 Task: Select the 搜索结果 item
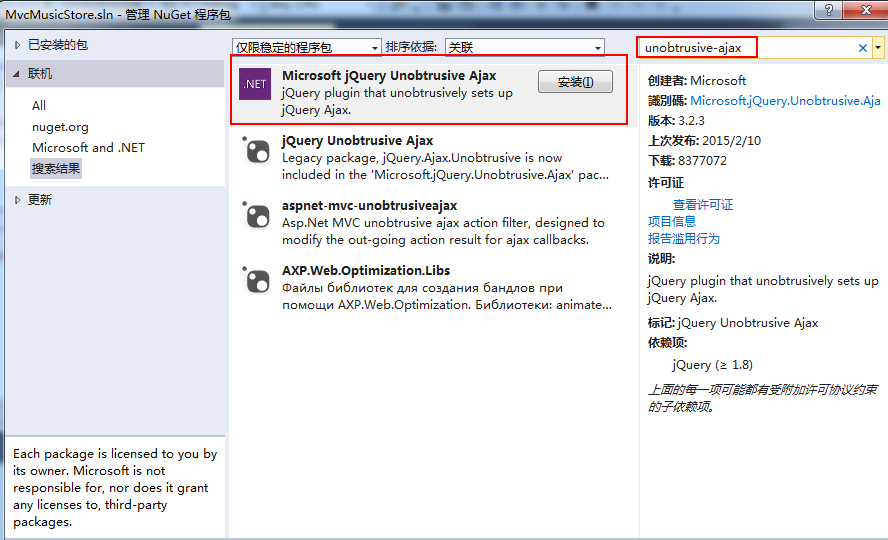click(x=56, y=169)
